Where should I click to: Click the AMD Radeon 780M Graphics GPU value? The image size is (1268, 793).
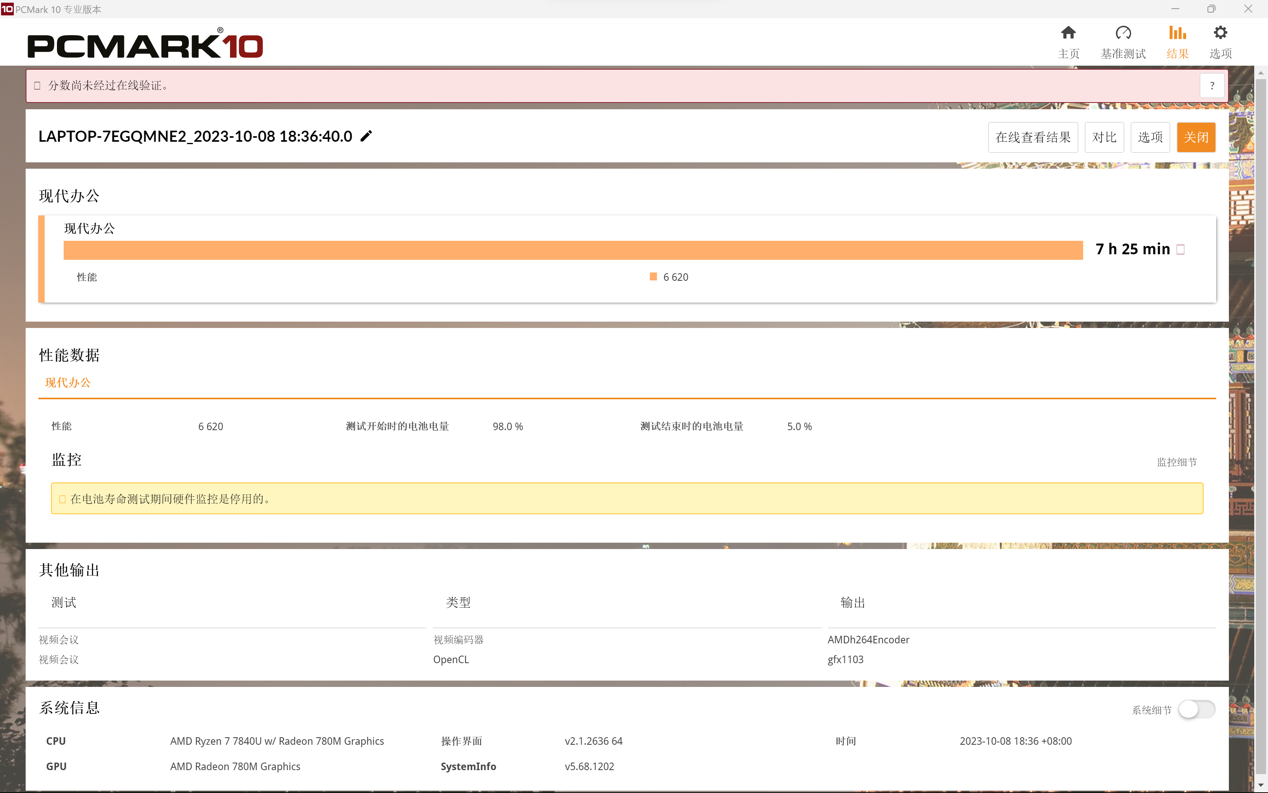pos(235,767)
